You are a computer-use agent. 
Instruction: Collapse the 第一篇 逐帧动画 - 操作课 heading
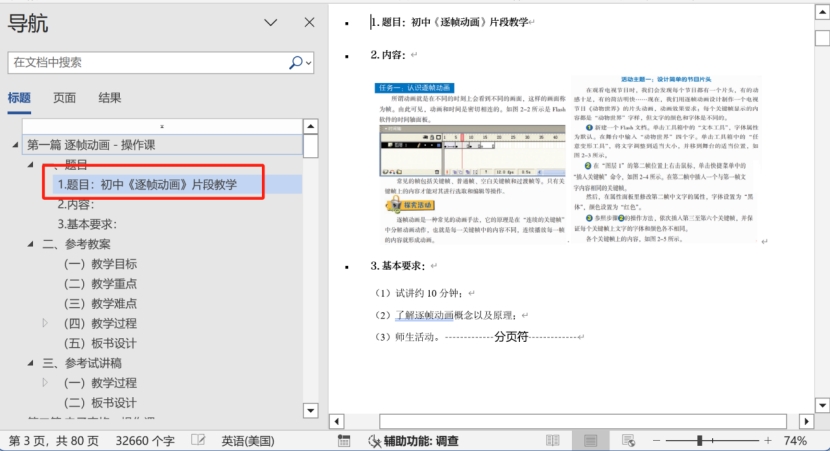click(15, 145)
